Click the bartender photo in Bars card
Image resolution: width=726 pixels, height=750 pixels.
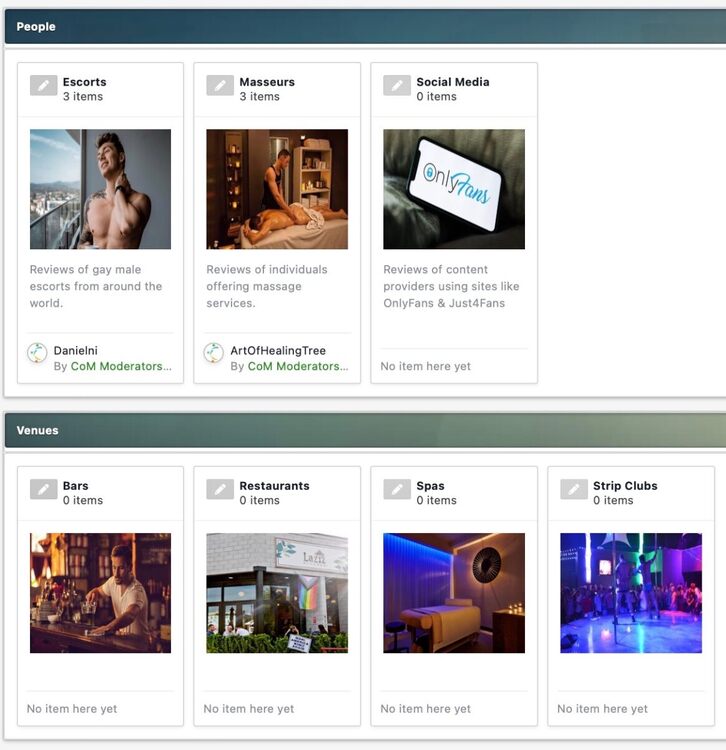tap(100, 592)
